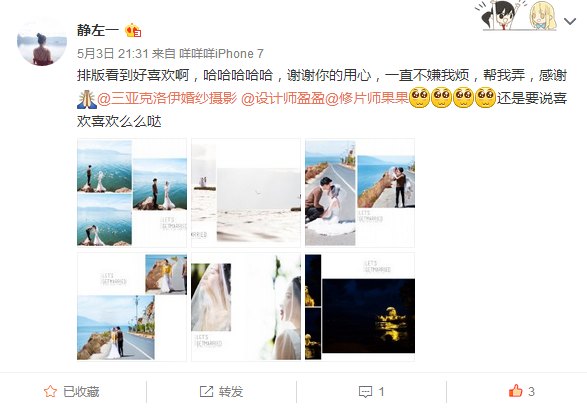Open the @修片师果果 mention link
Image resolution: width=587 pixels, height=408 pixels.
[x=367, y=98]
